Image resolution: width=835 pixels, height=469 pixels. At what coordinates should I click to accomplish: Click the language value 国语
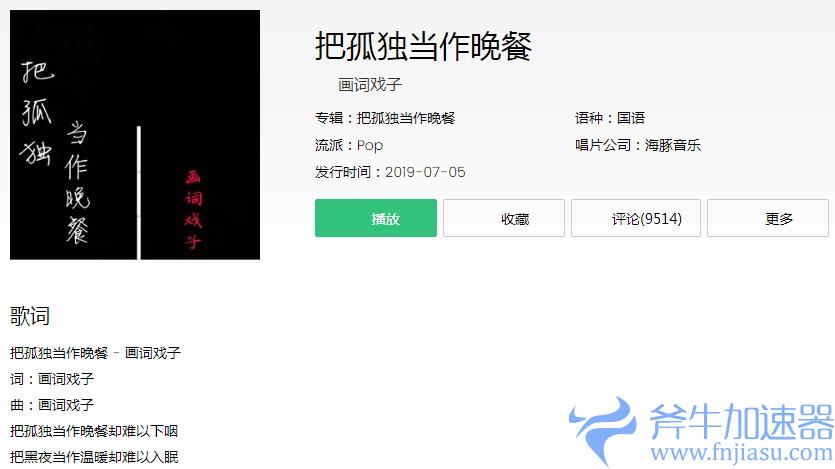pos(631,118)
